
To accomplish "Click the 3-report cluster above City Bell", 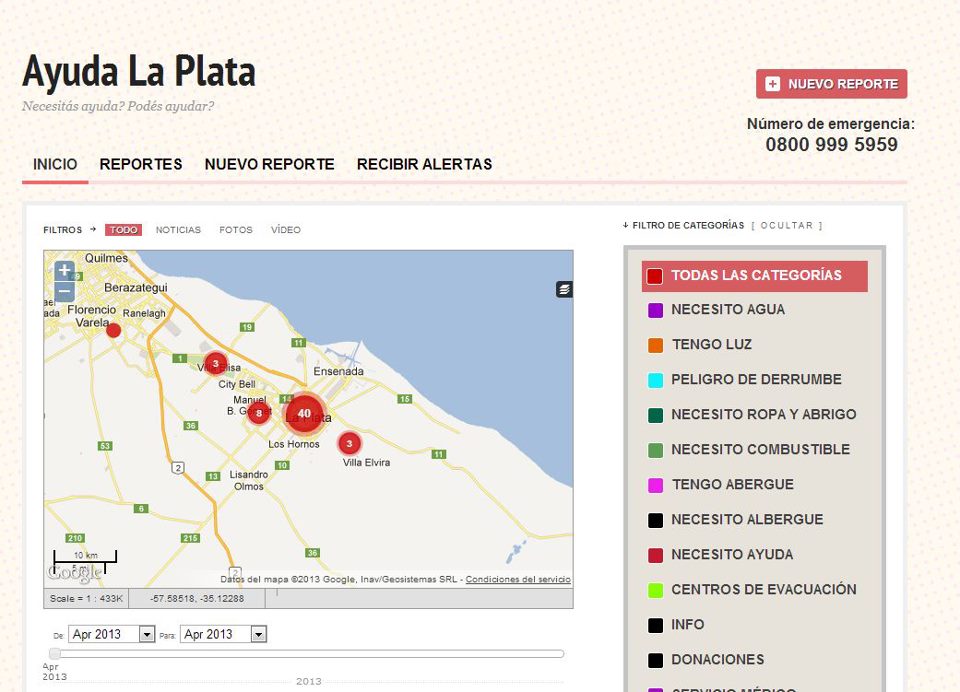I will pos(215,363).
